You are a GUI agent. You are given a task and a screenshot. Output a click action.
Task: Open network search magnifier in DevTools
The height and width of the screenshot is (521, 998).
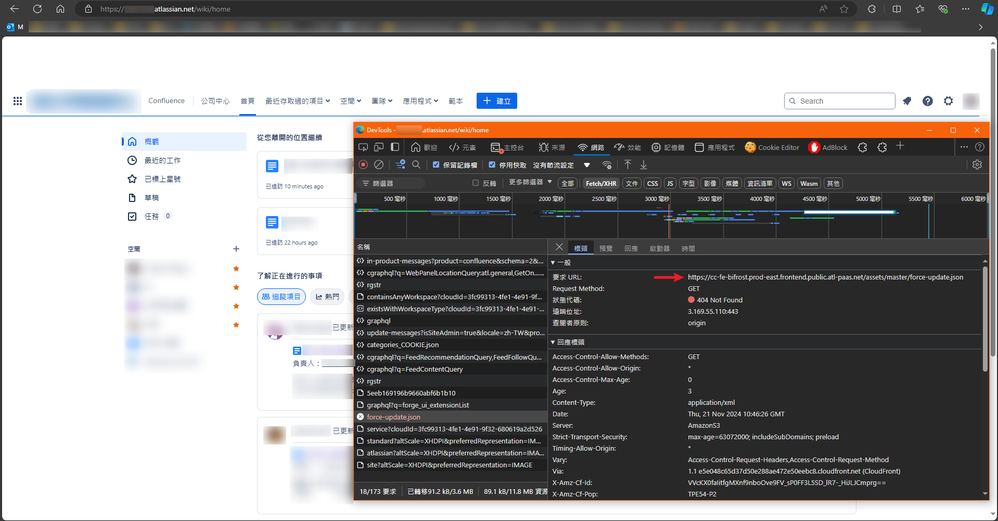click(416, 165)
